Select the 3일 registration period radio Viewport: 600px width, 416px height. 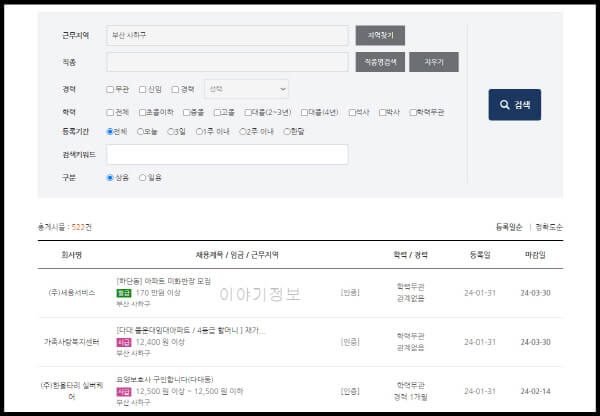pyautogui.click(x=171, y=132)
